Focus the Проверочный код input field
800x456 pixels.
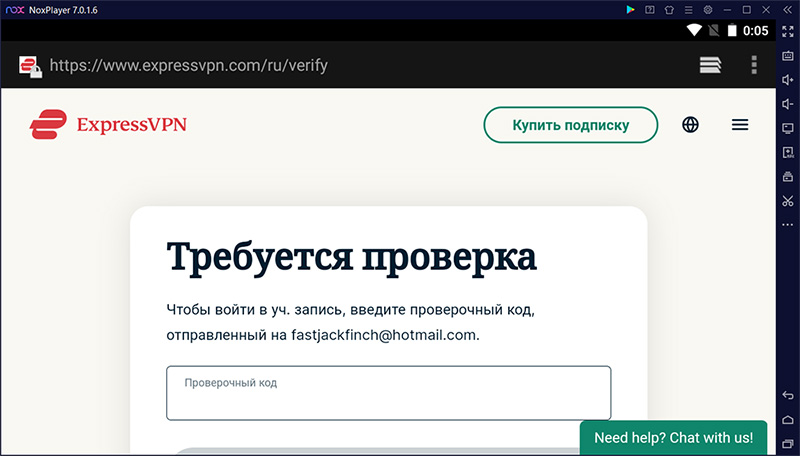pyautogui.click(x=389, y=393)
